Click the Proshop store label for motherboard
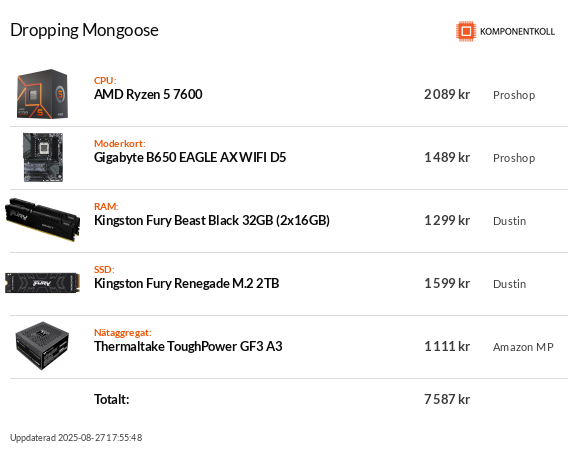Screen dimensions: 577x451 tap(514, 158)
